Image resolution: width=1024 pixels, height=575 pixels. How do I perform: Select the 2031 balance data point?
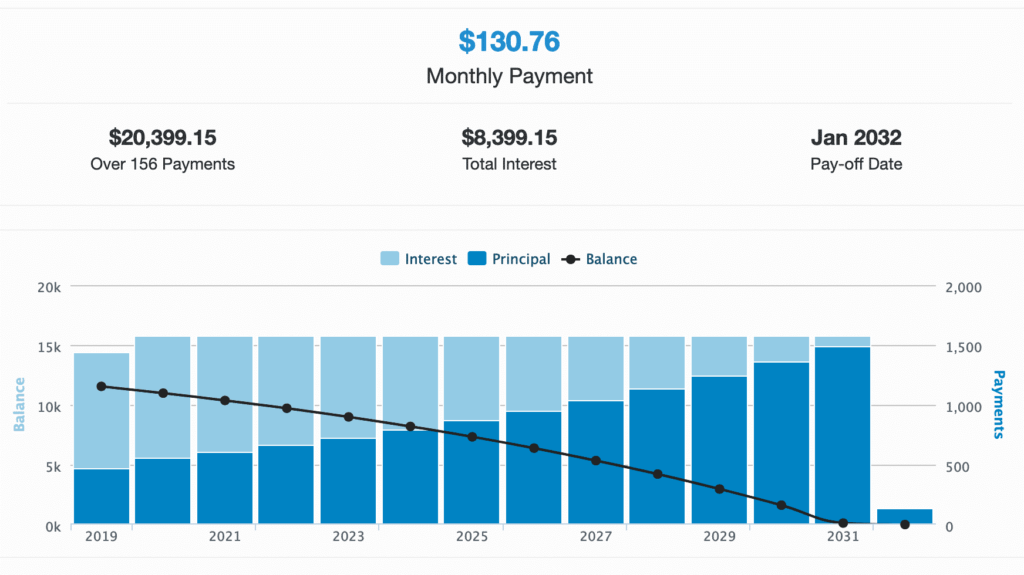pyautogui.click(x=843, y=523)
